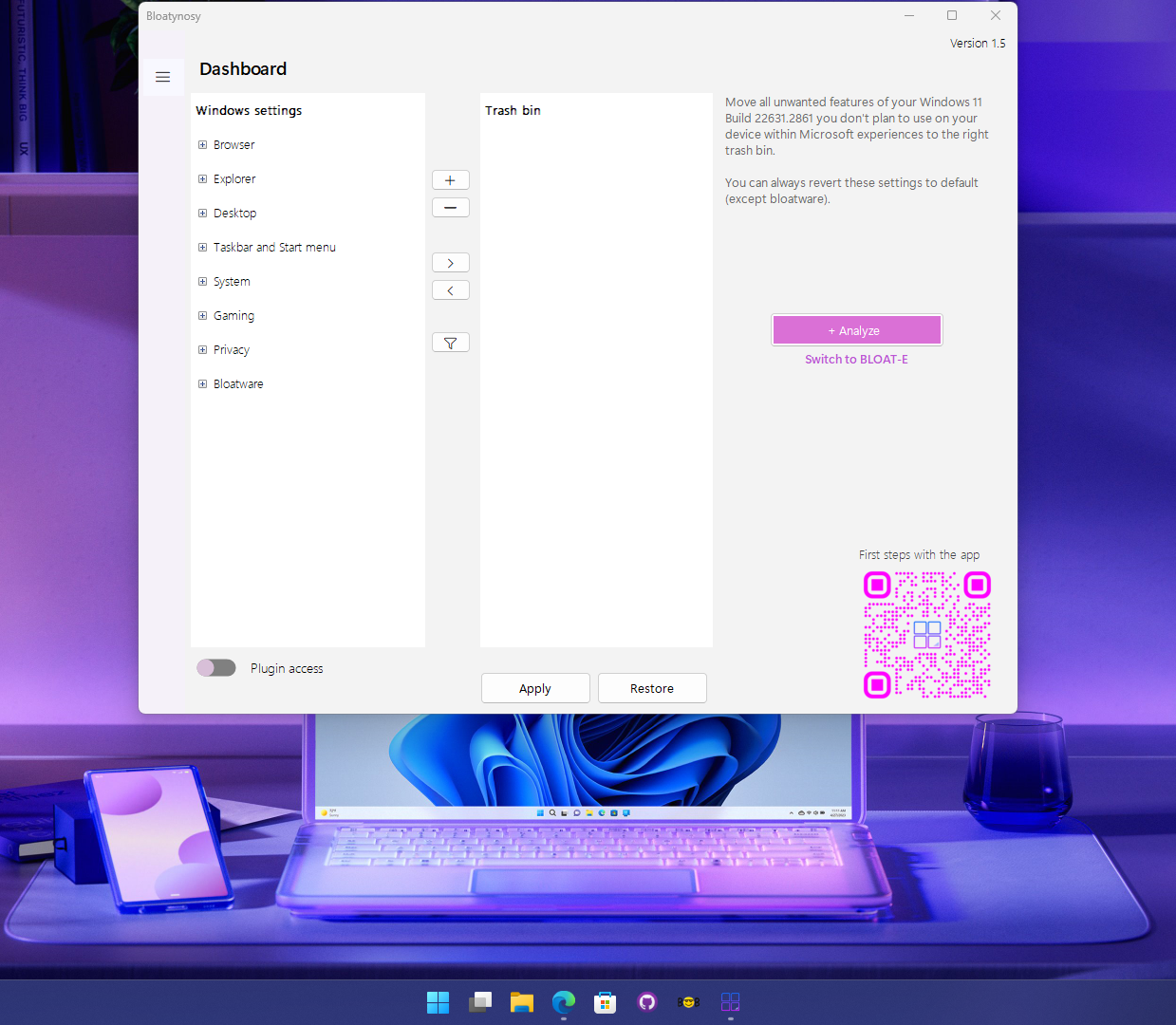Move item right to trash bin arrow
1176x1025 pixels.
450,263
